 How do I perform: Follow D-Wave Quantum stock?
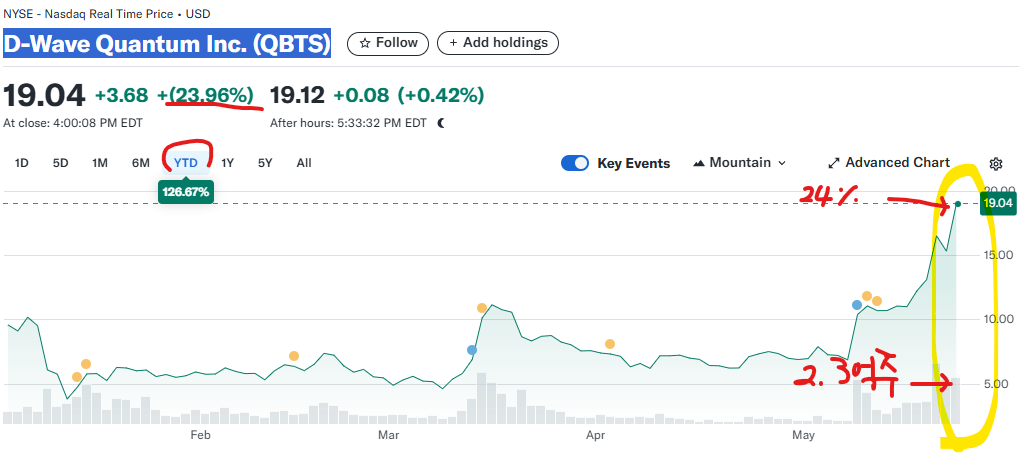click(x=387, y=43)
